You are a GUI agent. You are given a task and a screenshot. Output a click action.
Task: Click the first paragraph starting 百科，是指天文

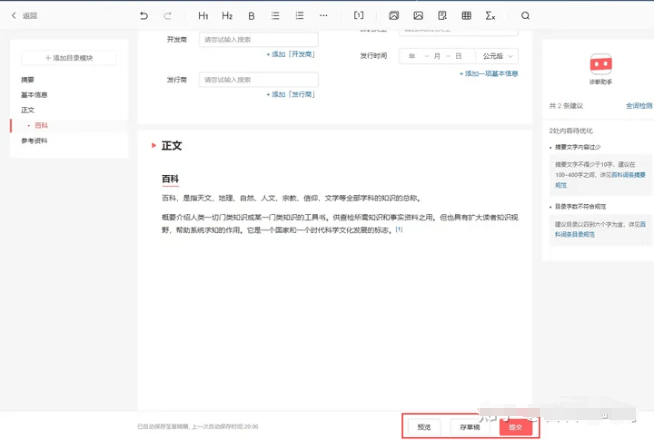[x=291, y=198]
